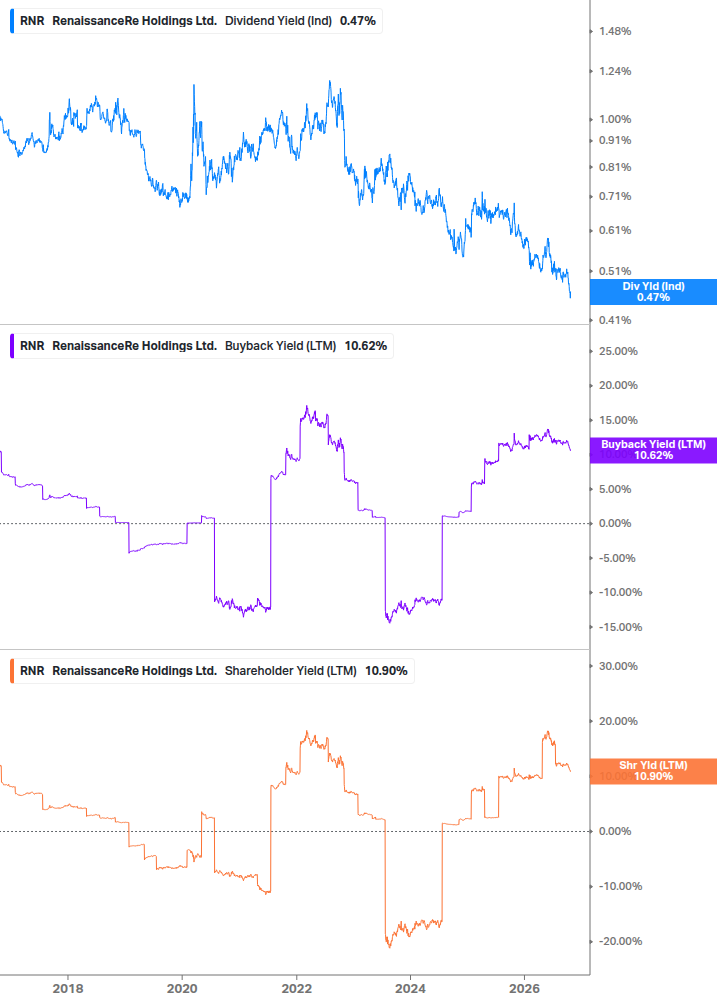Click the 15.00% tick on buyback axis
717x1005 pixels.
point(618,420)
